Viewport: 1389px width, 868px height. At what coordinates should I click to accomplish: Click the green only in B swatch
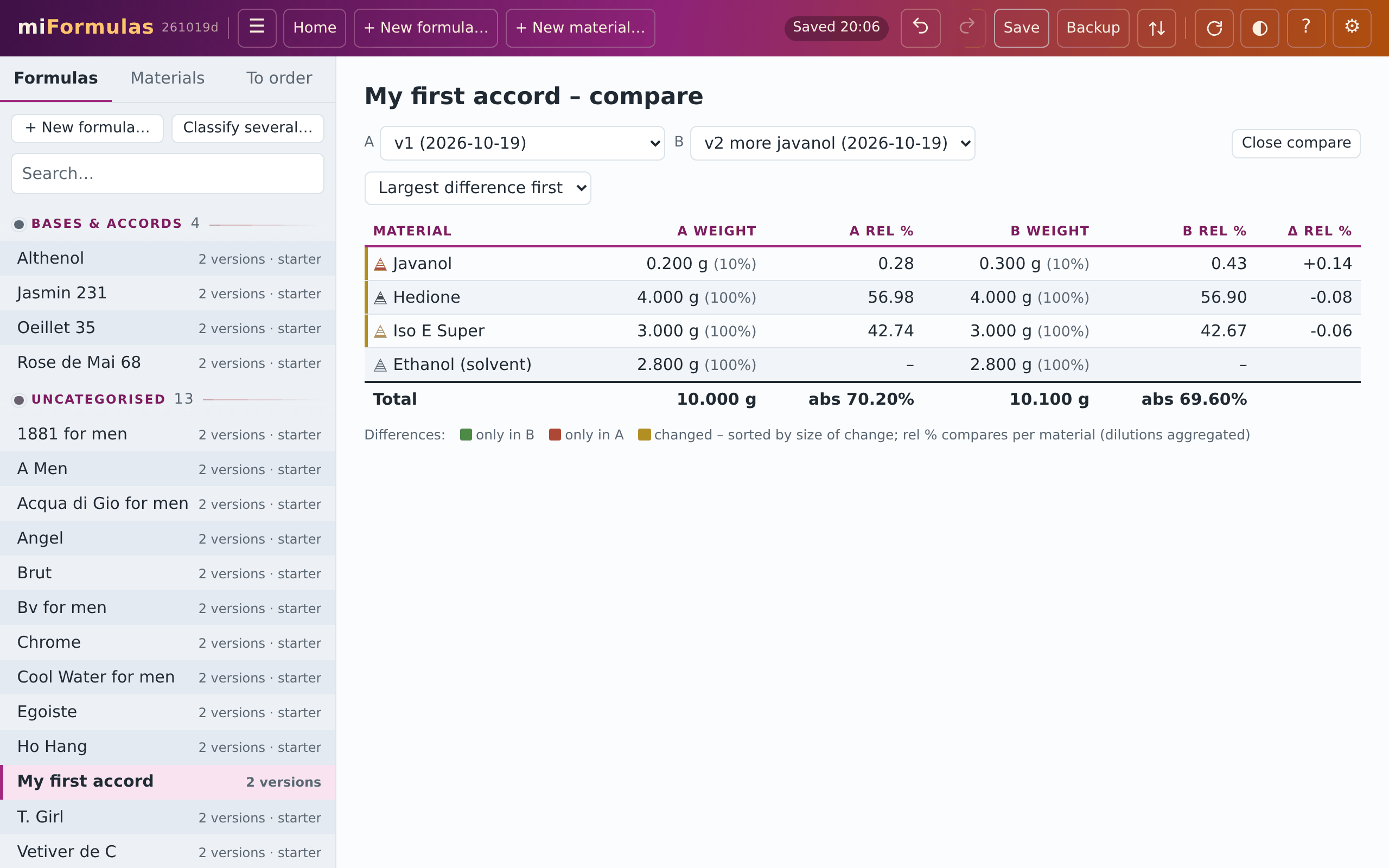466,435
